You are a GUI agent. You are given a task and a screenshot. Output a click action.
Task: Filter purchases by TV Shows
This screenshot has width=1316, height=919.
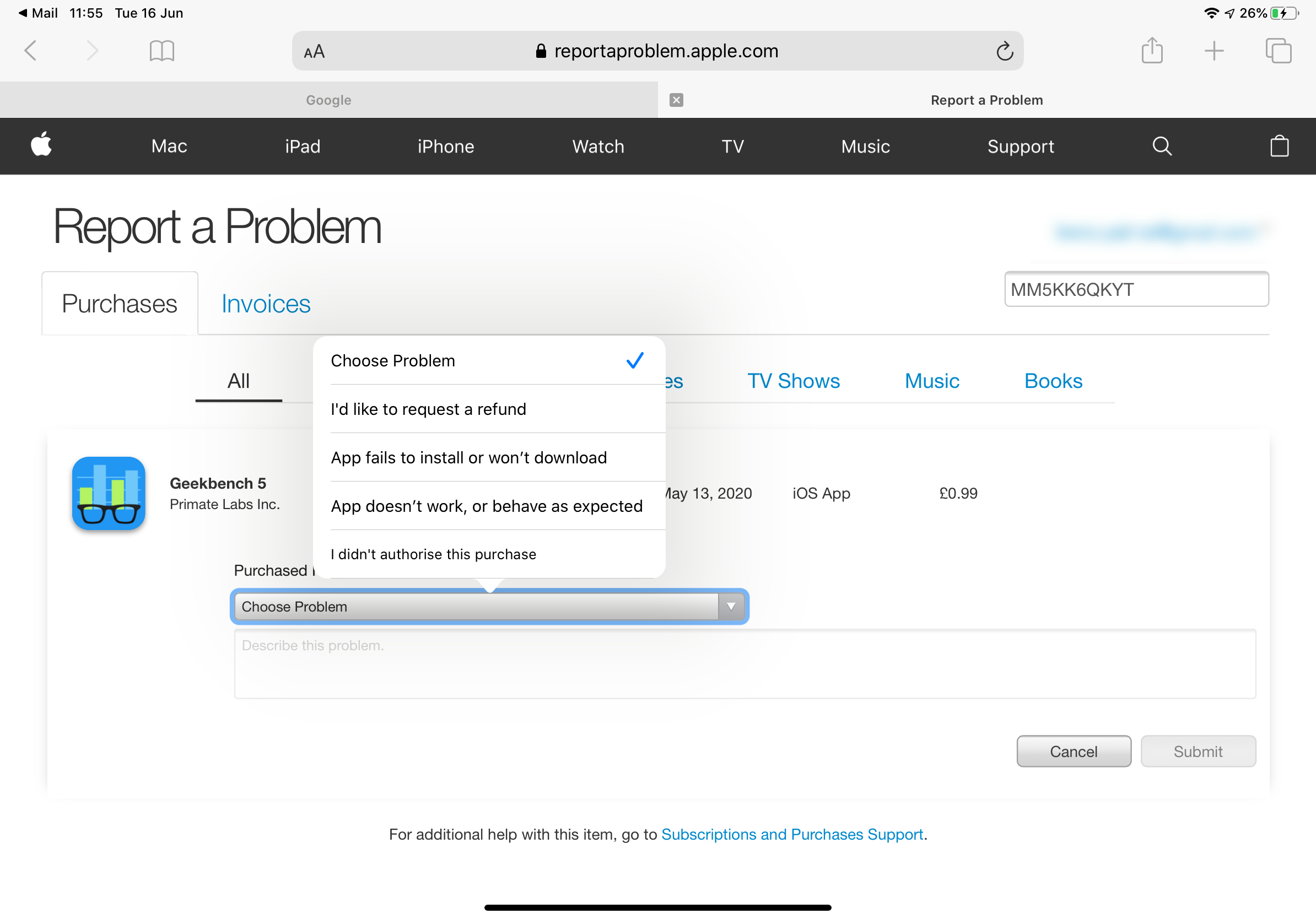pyautogui.click(x=793, y=381)
